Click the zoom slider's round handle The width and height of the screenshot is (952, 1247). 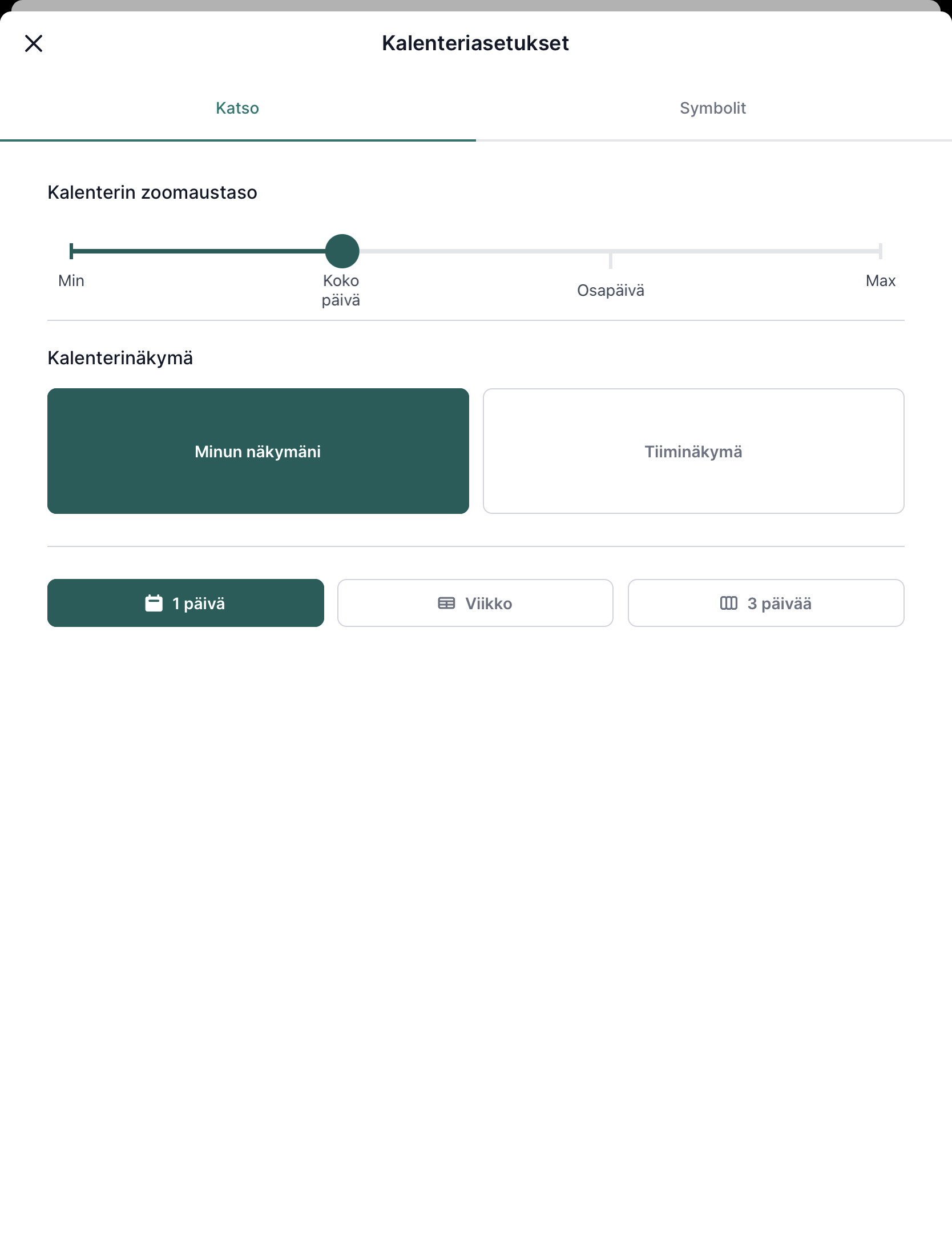click(x=342, y=251)
